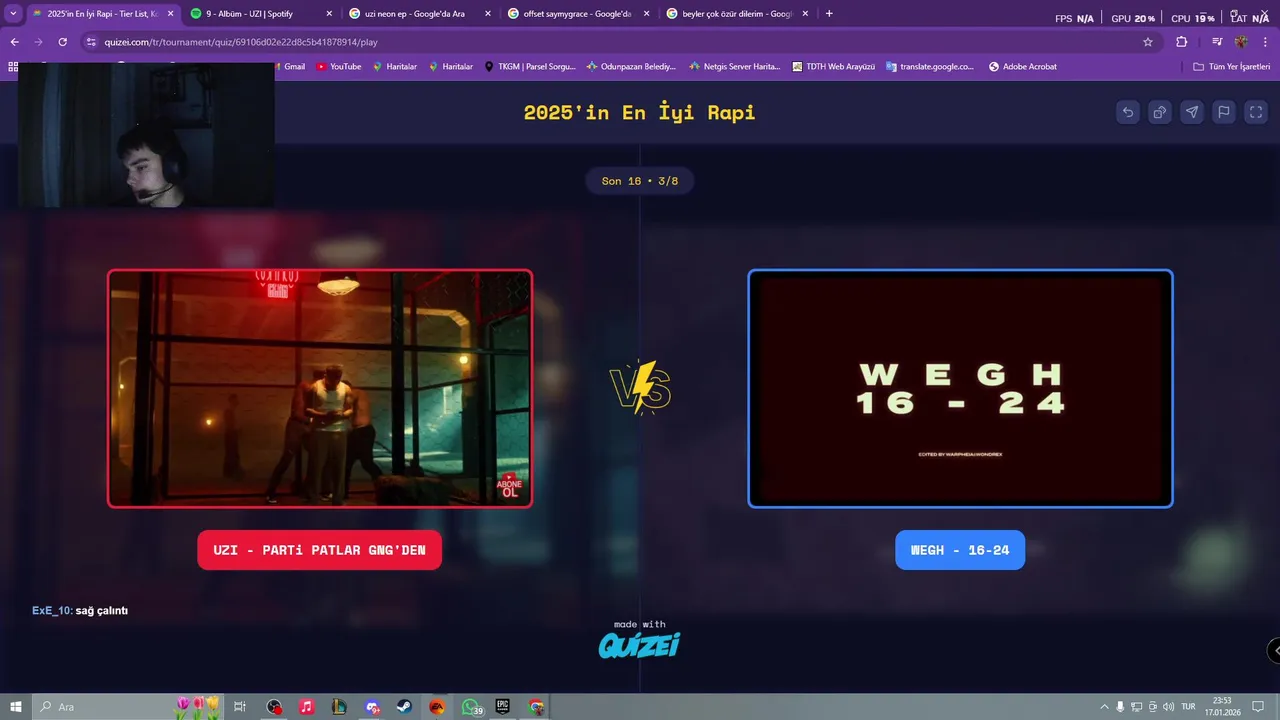1280x720 pixels.
Task: Select the WEGH 16-24 video thumbnail
Action: click(x=960, y=388)
